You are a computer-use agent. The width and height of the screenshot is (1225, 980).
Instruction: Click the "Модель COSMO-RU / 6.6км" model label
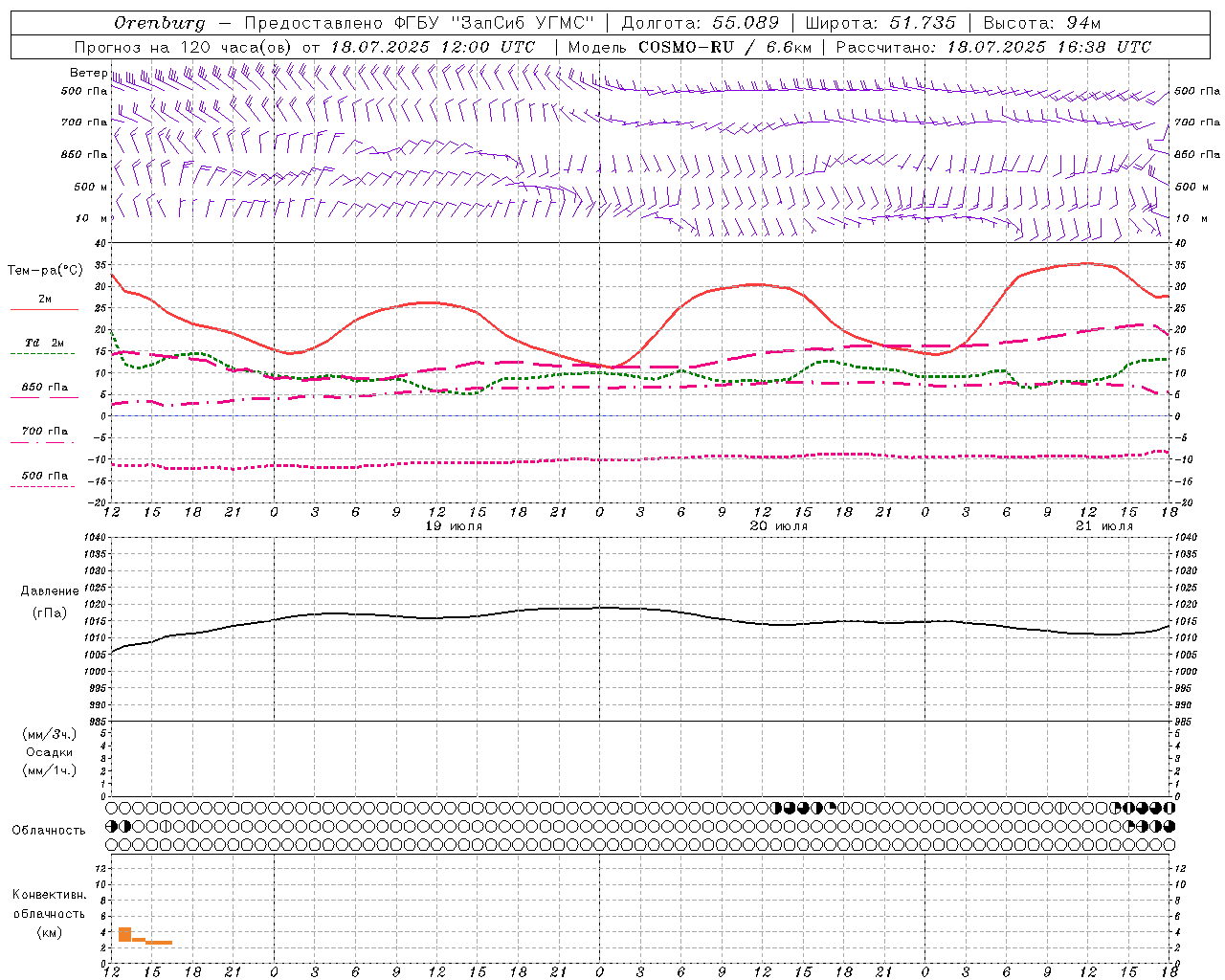pyautogui.click(x=690, y=47)
